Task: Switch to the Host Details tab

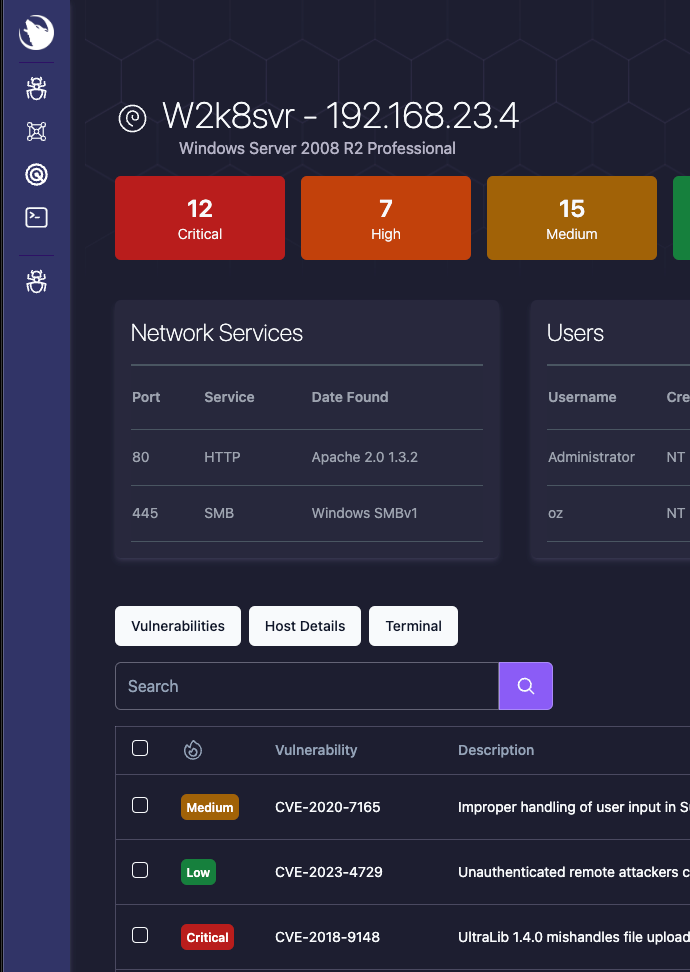Action: pos(305,626)
